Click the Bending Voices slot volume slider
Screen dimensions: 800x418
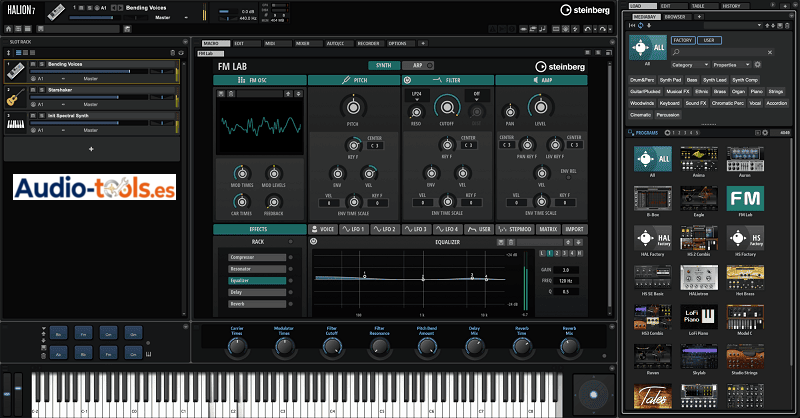coord(88,71)
